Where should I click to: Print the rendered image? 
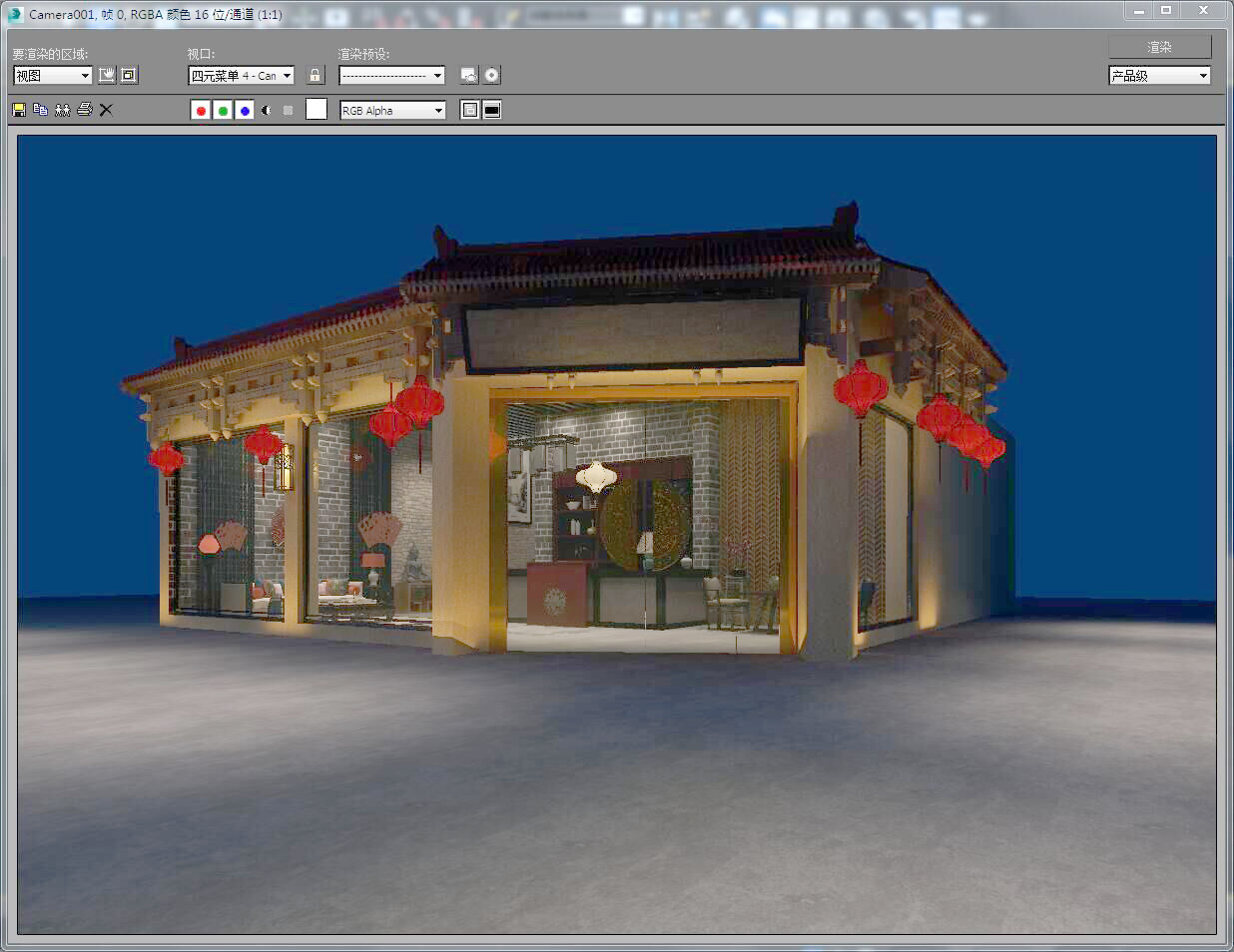pos(84,110)
